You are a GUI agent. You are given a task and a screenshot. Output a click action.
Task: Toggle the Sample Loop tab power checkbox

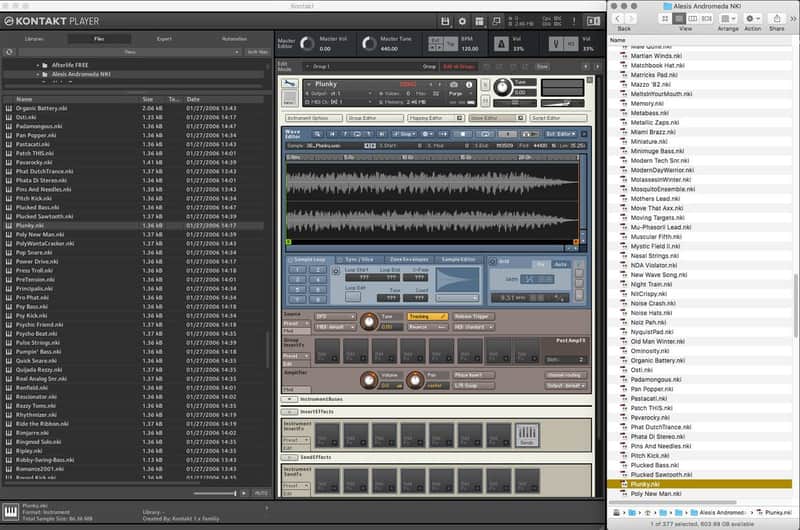tap(290, 260)
